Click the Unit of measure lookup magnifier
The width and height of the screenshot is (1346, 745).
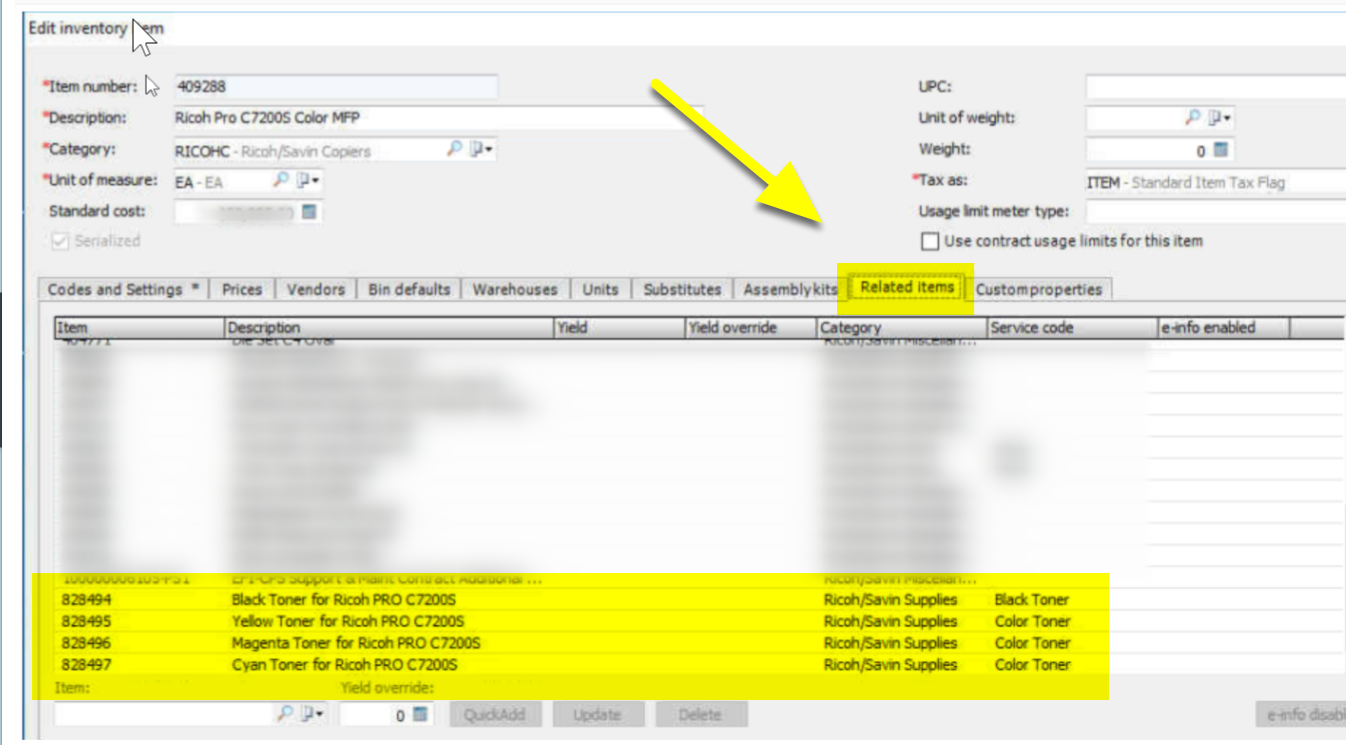click(x=281, y=181)
